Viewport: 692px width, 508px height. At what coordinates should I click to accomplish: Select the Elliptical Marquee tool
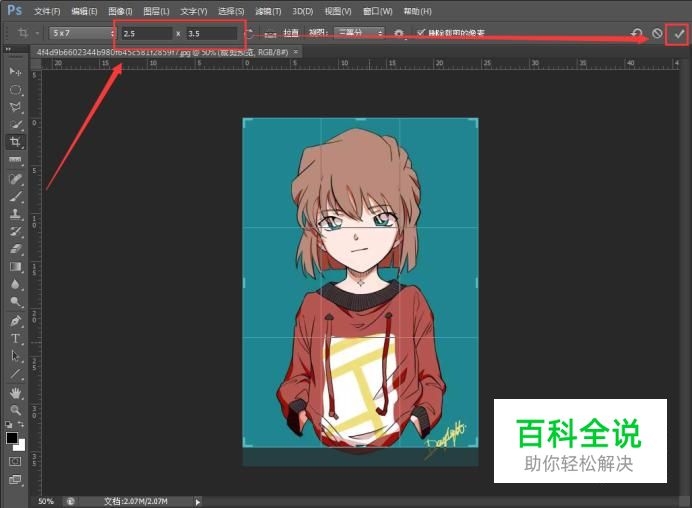coord(16,89)
